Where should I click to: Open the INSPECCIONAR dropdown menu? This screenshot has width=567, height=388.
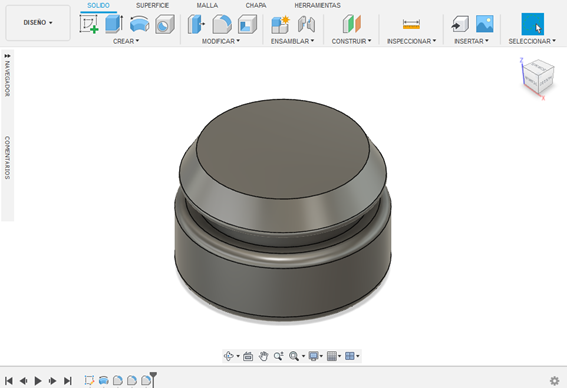tap(412, 41)
